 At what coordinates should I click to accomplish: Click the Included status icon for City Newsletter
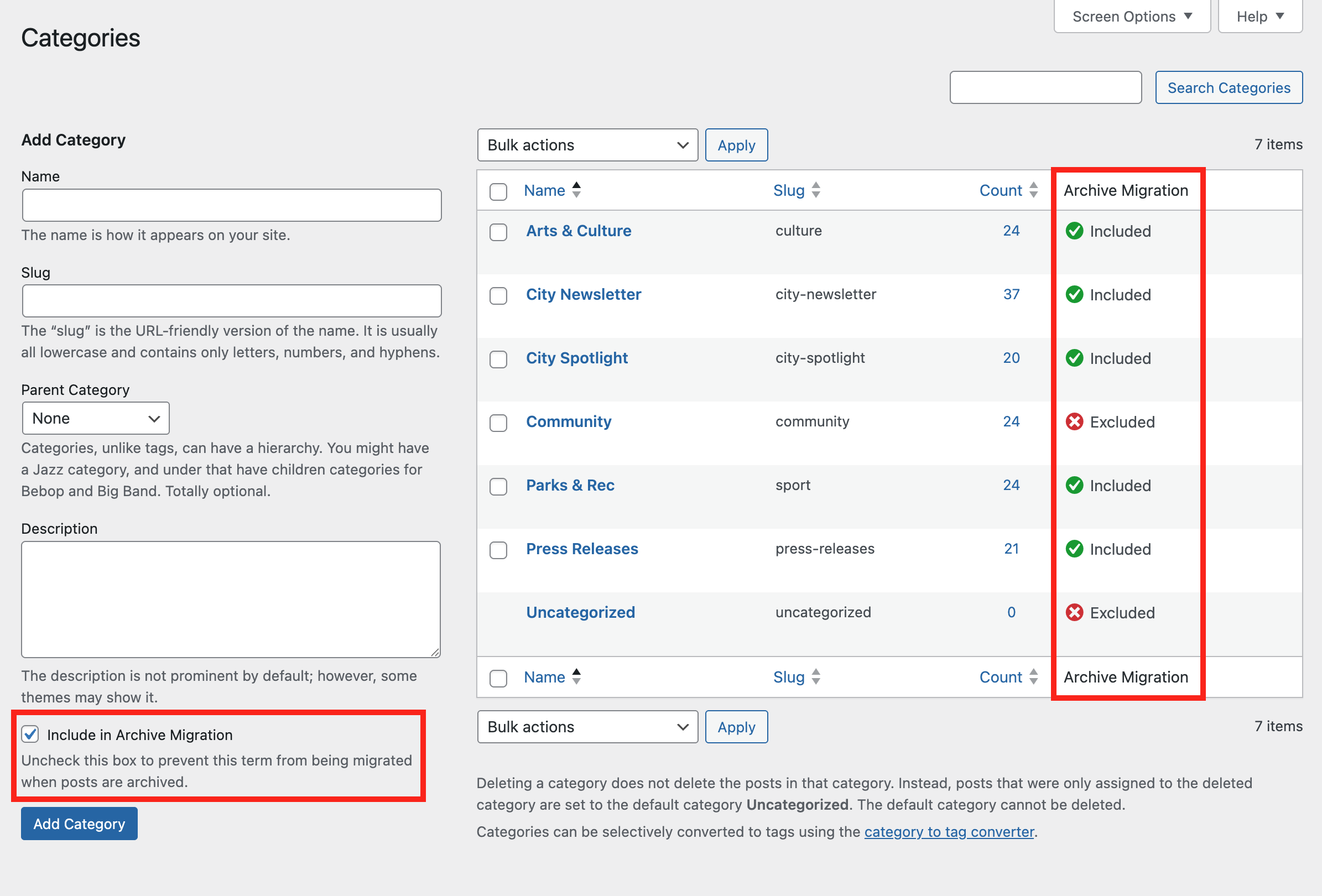(1075, 295)
